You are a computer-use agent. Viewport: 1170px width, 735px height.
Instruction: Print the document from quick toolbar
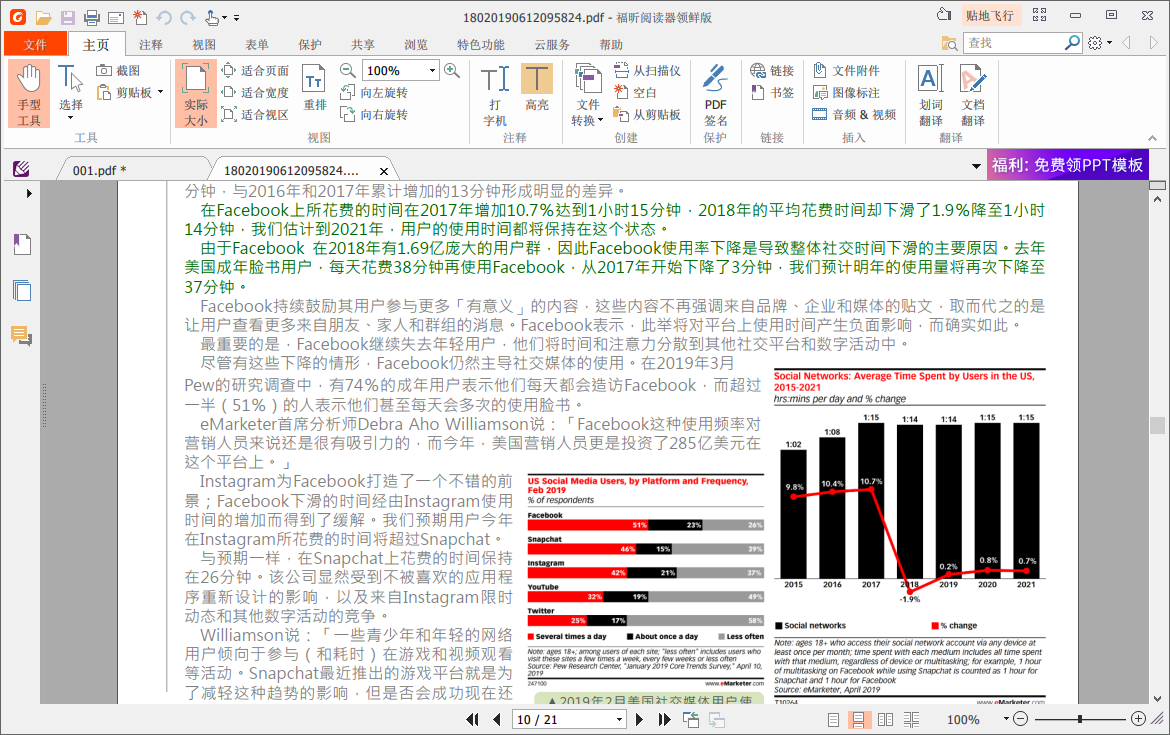[91, 17]
